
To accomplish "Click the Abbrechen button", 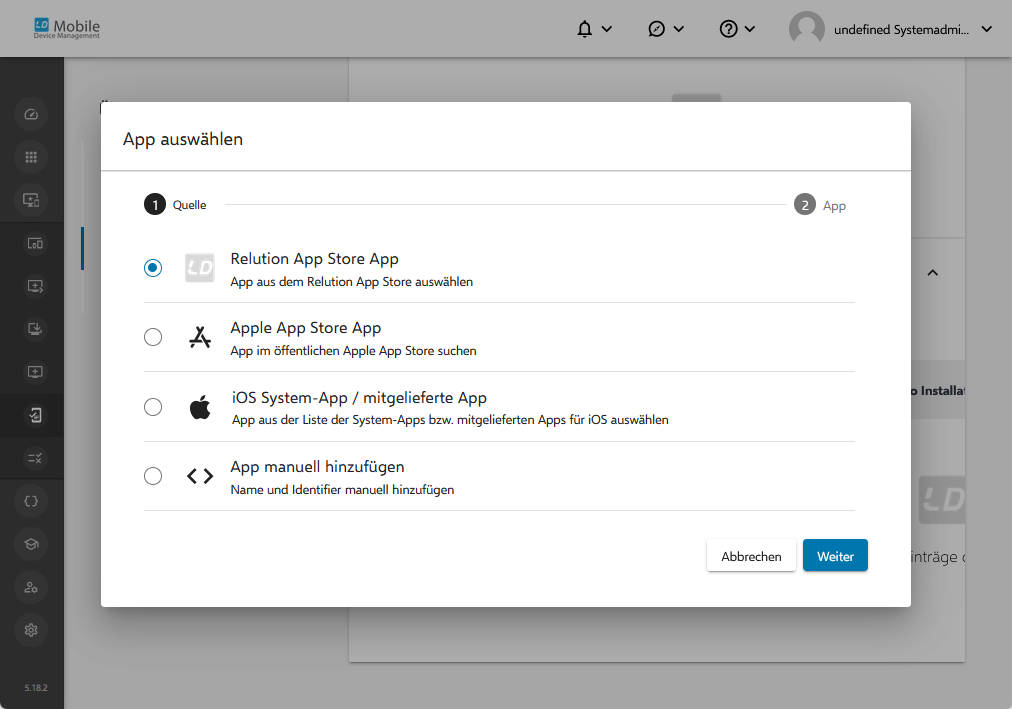I will (x=751, y=555).
